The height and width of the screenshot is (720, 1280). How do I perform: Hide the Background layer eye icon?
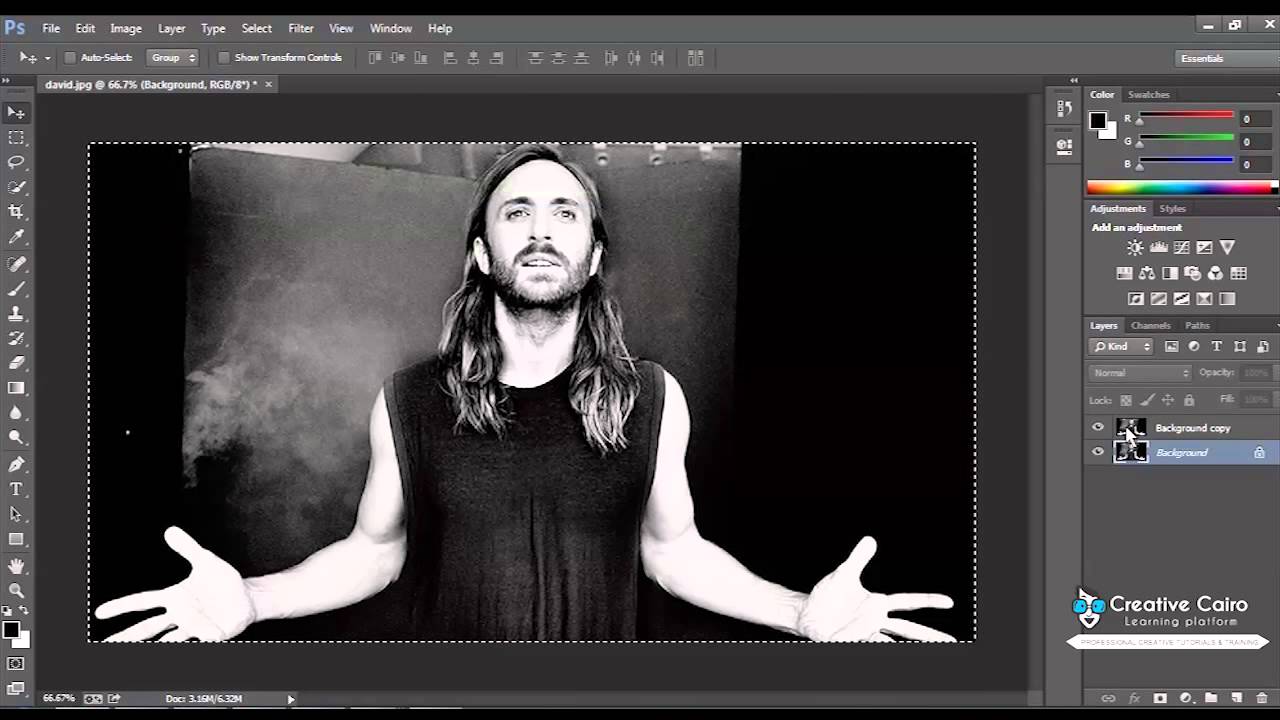[1098, 452]
